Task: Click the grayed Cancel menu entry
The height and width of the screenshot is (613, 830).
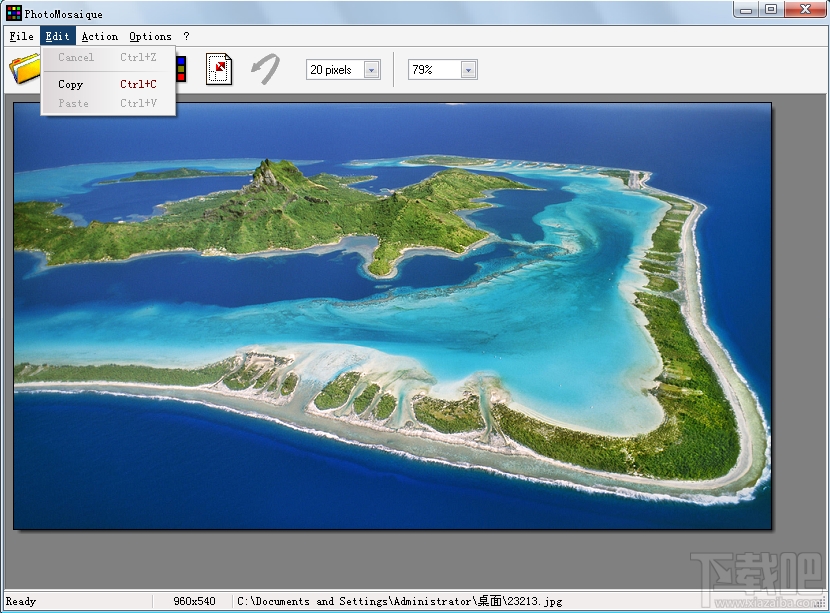Action: click(75, 57)
